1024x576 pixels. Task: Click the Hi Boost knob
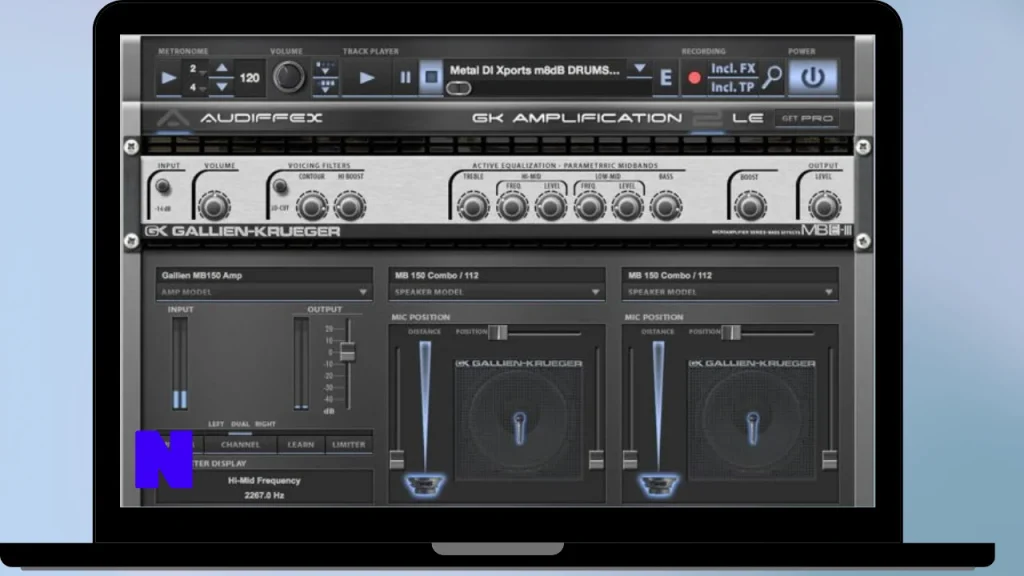pos(350,207)
